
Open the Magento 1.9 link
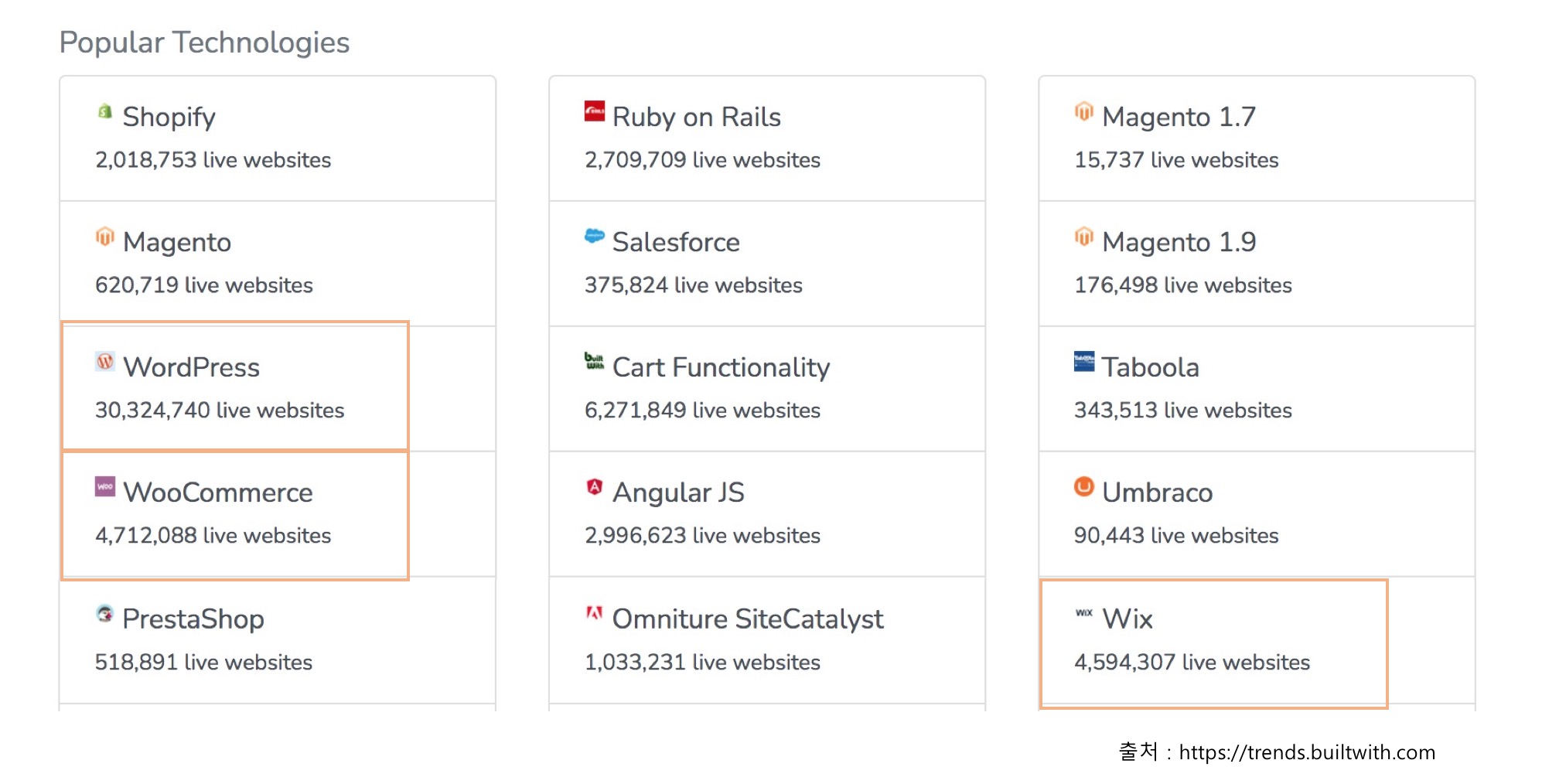[1179, 242]
